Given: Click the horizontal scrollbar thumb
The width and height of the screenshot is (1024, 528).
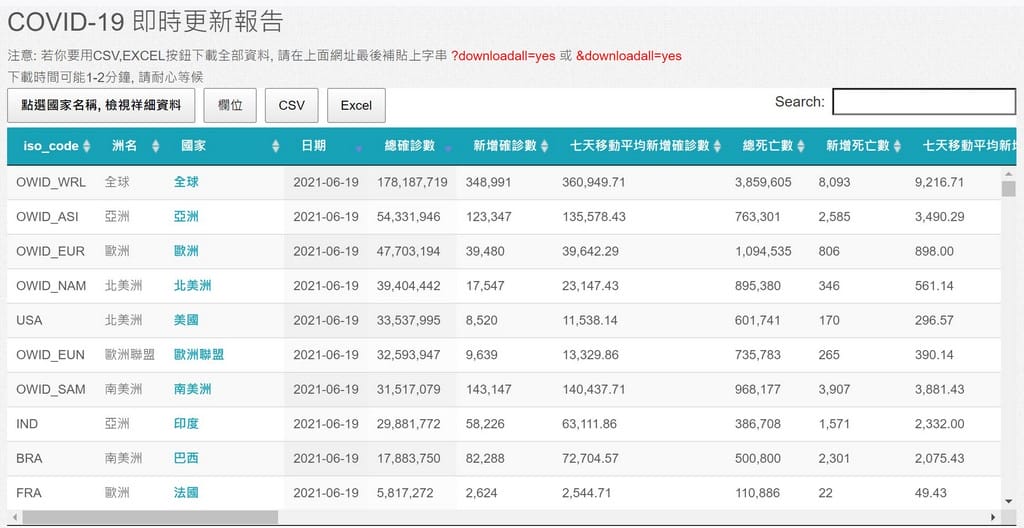Looking at the screenshot, I should (149, 517).
